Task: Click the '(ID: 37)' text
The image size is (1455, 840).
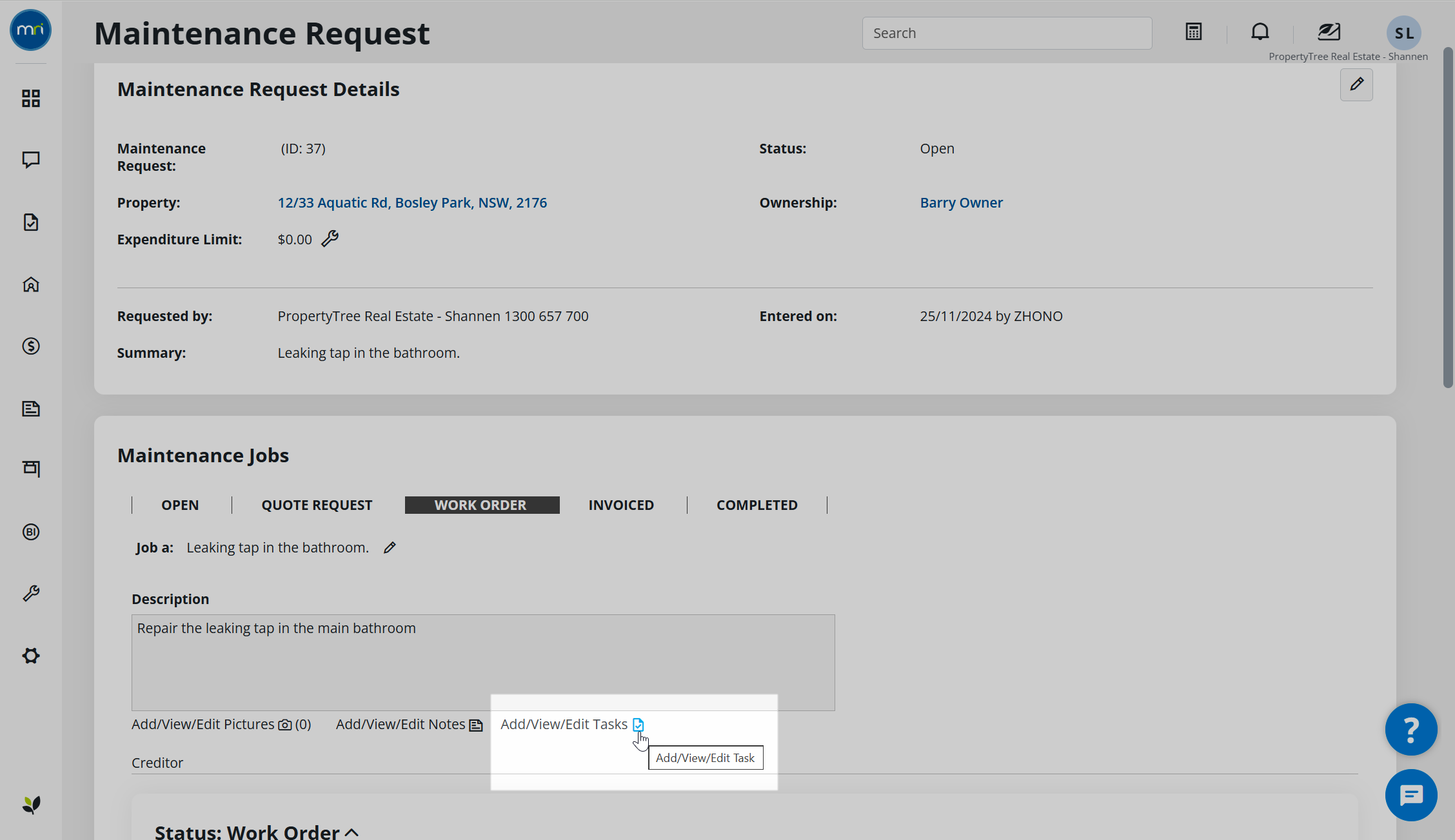Action: tap(303, 148)
